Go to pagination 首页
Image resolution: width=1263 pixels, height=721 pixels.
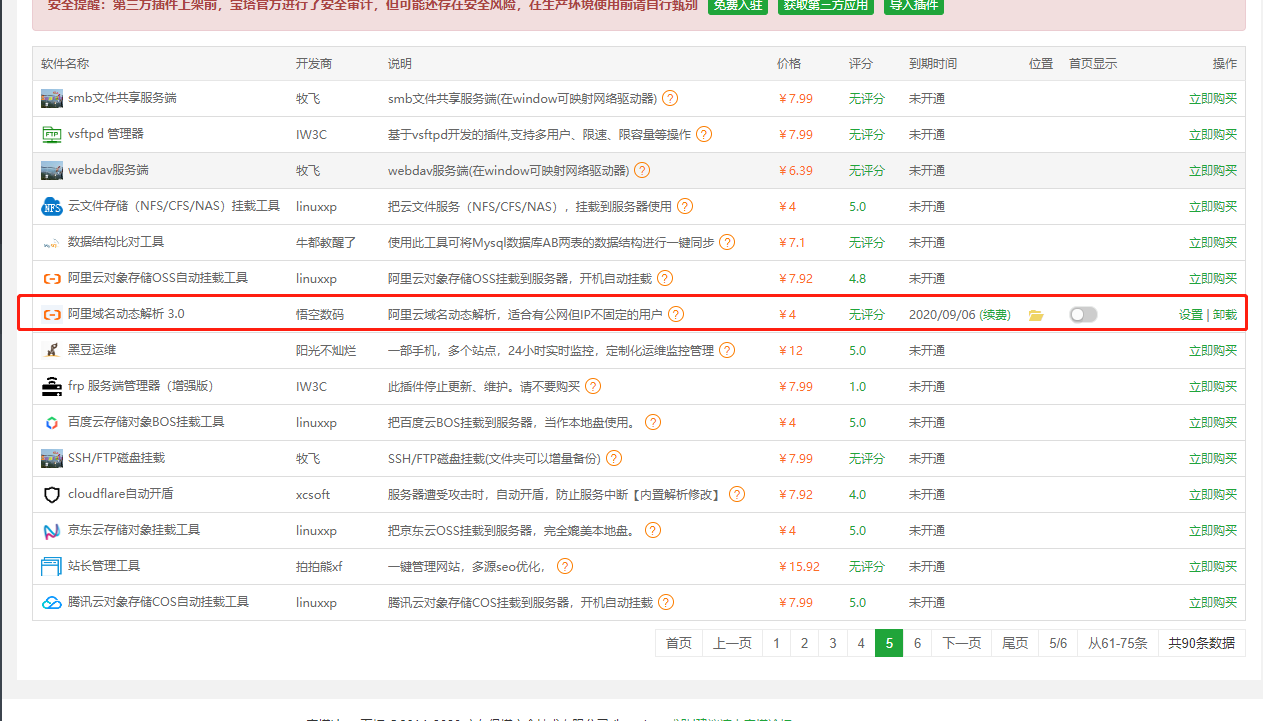[679, 643]
